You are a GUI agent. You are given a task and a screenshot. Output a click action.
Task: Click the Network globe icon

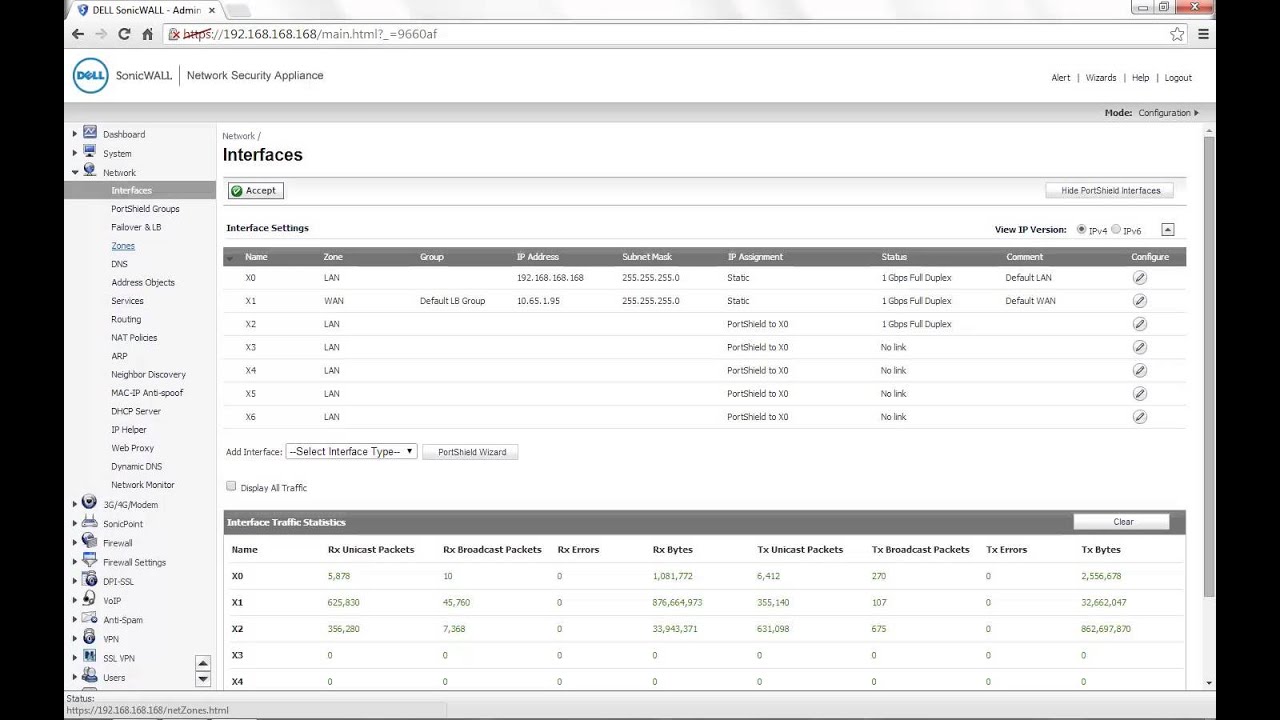90,171
